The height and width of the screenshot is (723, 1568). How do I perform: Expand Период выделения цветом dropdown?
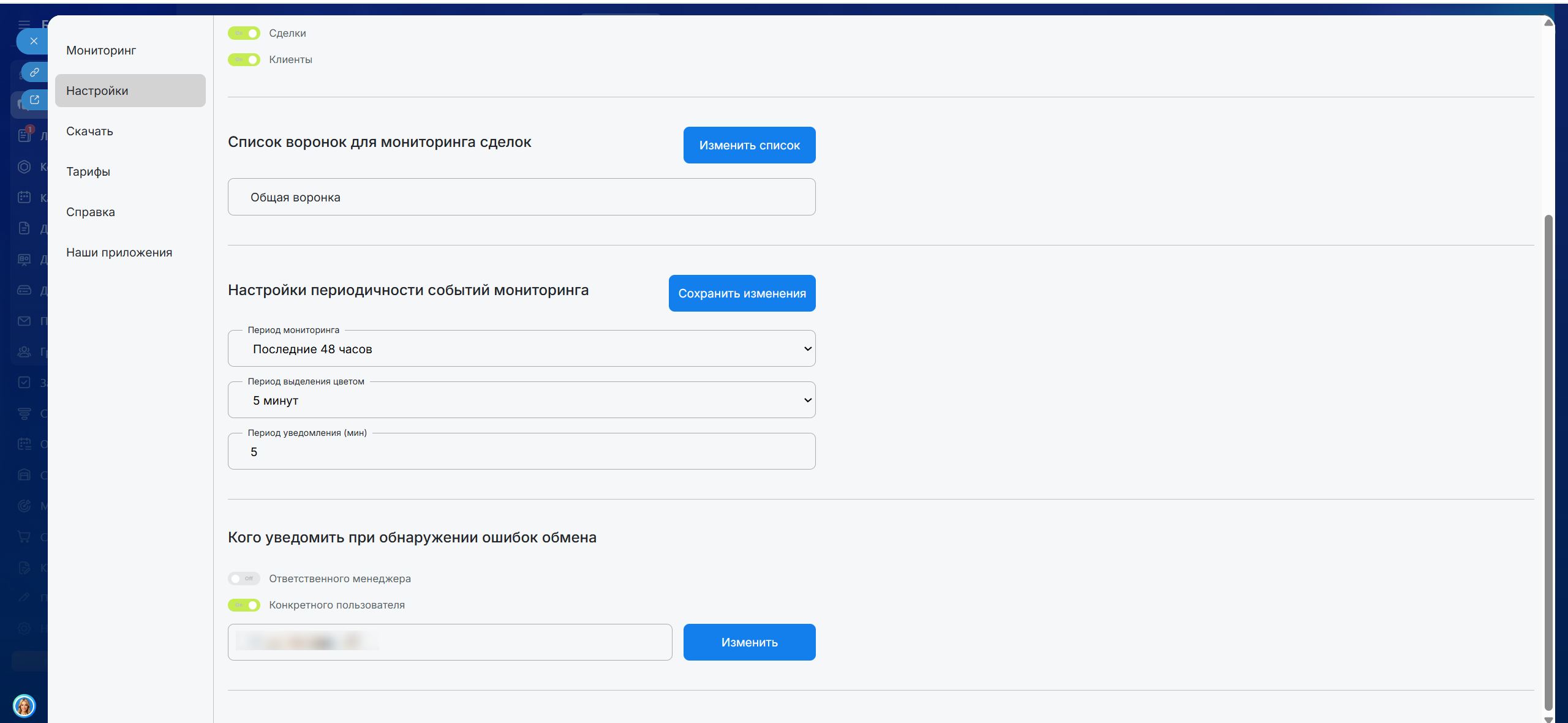(521, 400)
